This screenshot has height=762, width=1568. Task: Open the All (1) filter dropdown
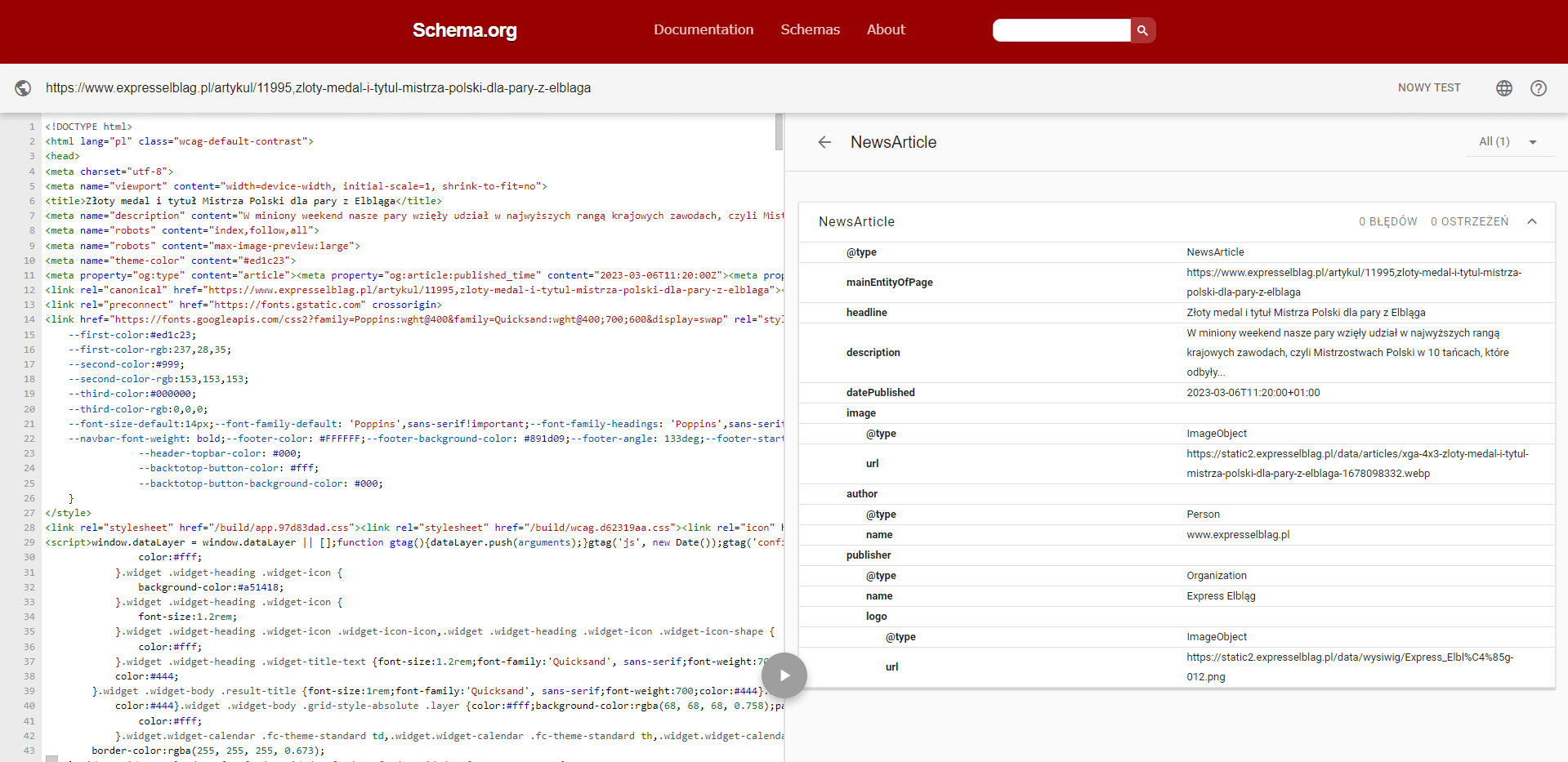(1508, 142)
